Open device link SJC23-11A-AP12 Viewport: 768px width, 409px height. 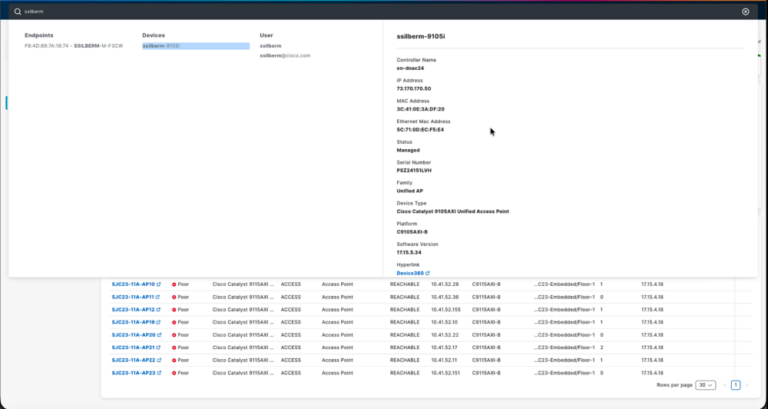(133, 310)
